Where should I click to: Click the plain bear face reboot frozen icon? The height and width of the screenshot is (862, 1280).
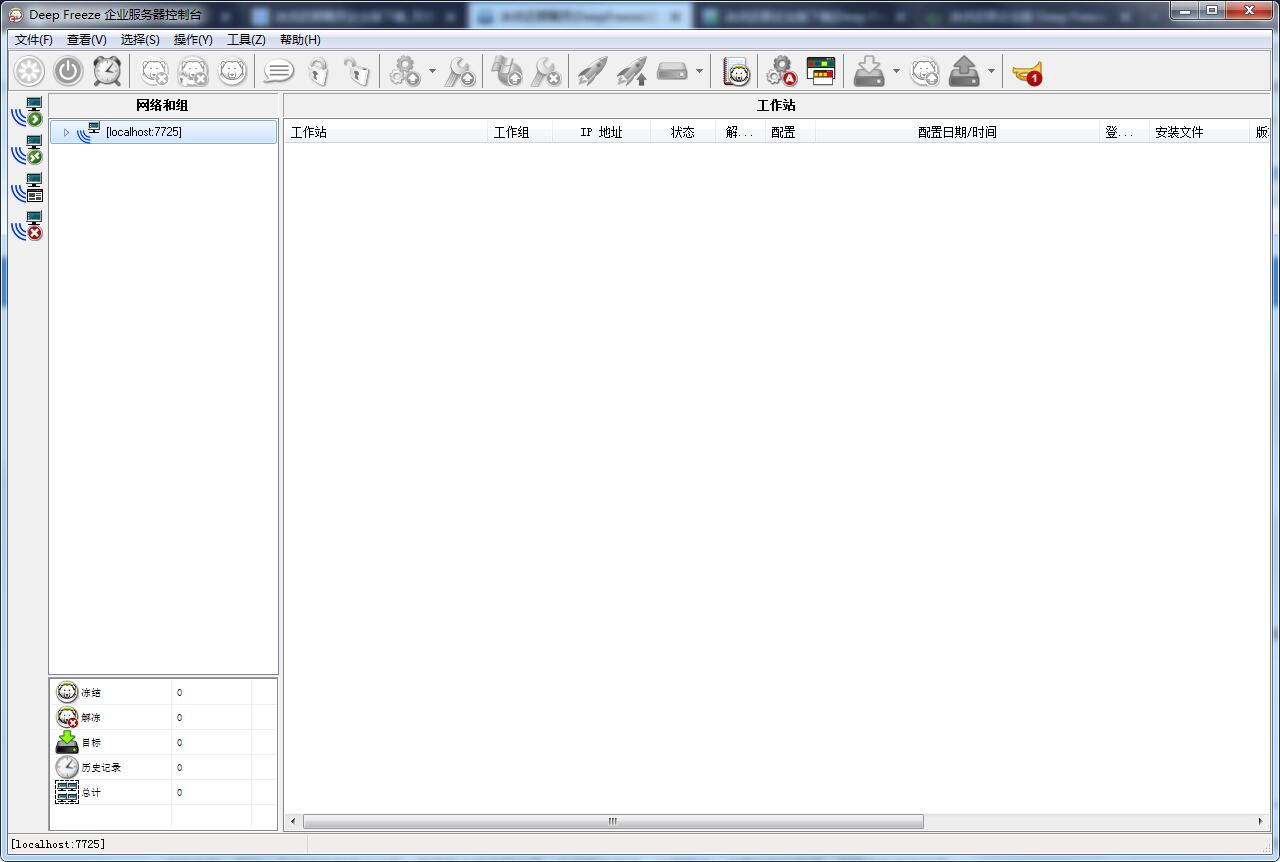pyautogui.click(x=232, y=71)
